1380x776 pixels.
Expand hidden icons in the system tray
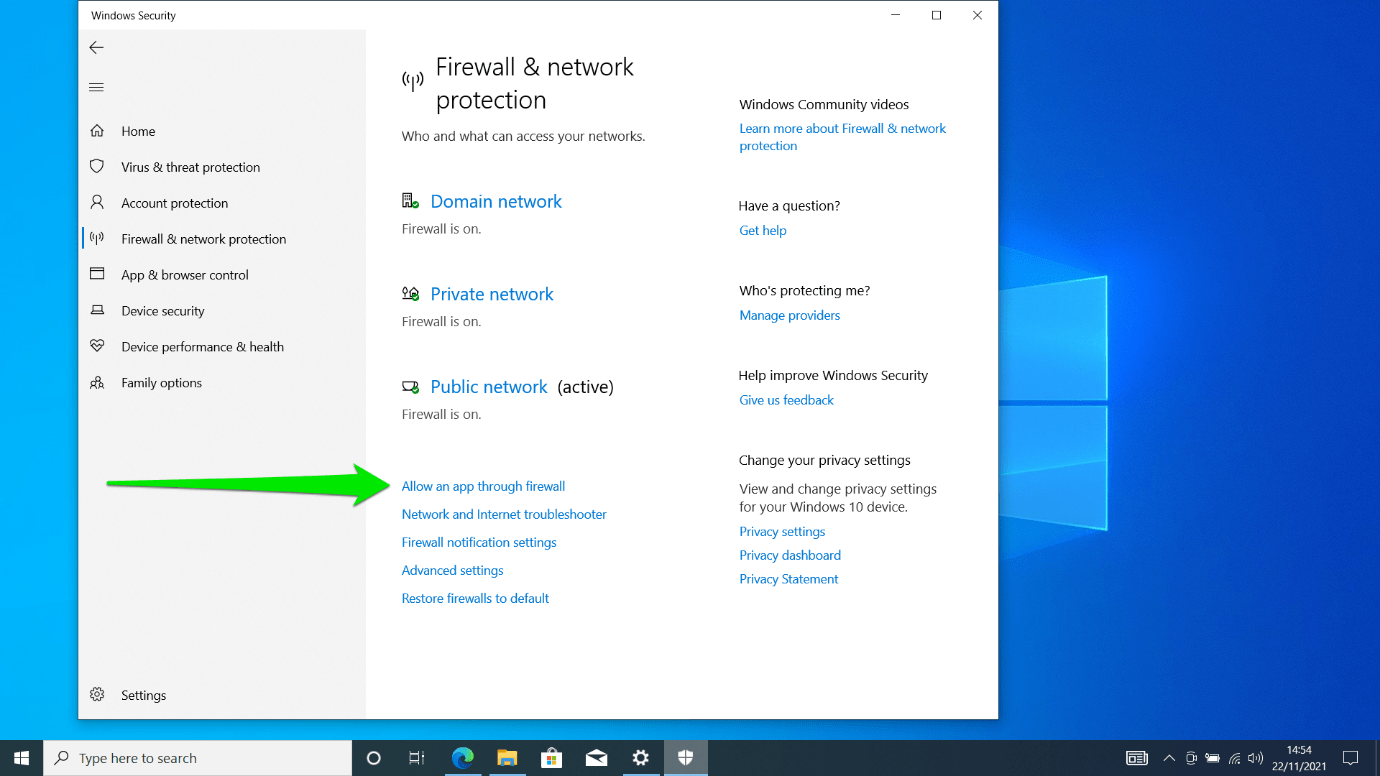[1168, 757]
